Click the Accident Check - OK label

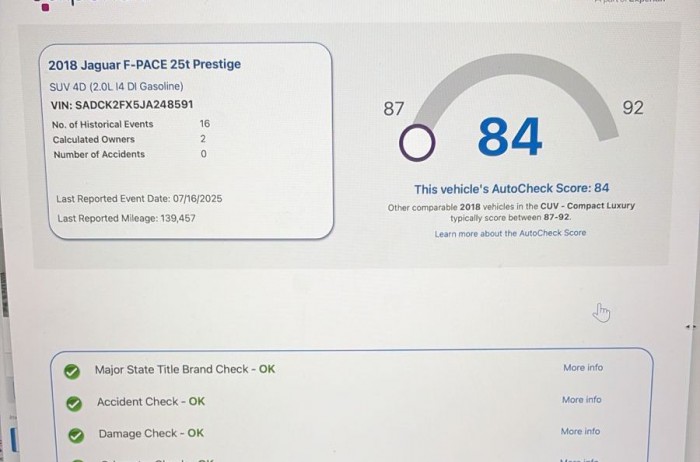150,402
